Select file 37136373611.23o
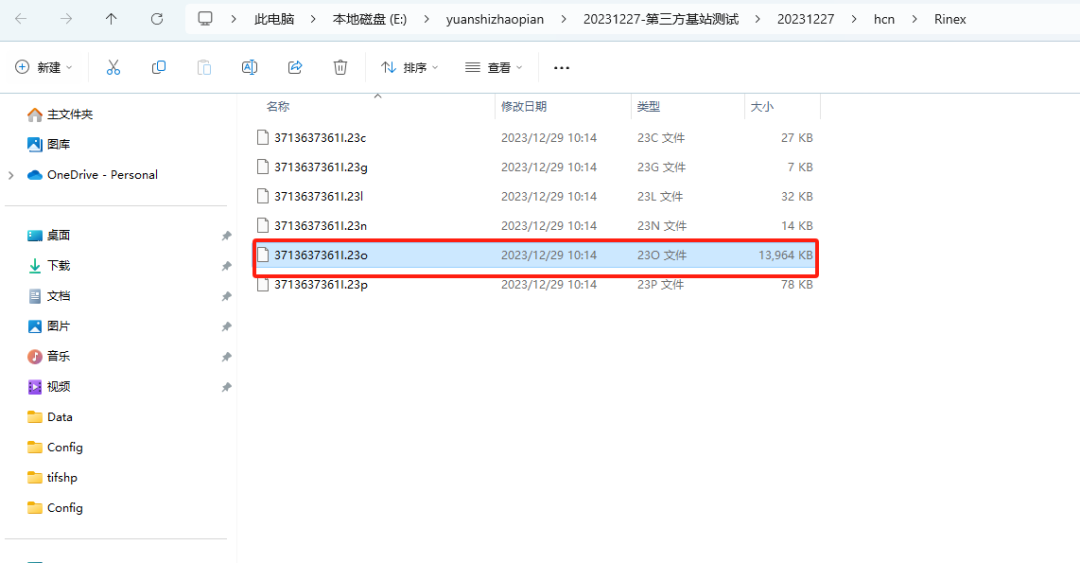Image resolution: width=1080 pixels, height=563 pixels. pyautogui.click(x=537, y=255)
